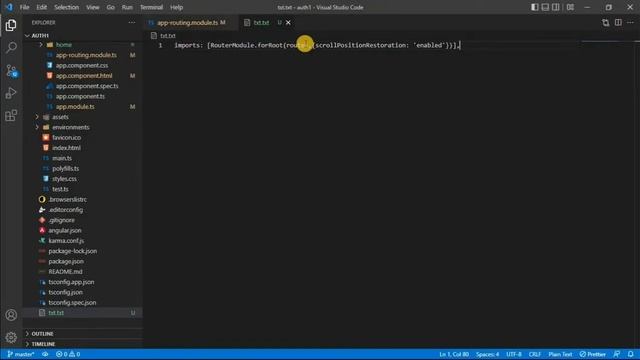The image size is (640, 360).
Task: Open angular.json file
Action: coord(65,231)
